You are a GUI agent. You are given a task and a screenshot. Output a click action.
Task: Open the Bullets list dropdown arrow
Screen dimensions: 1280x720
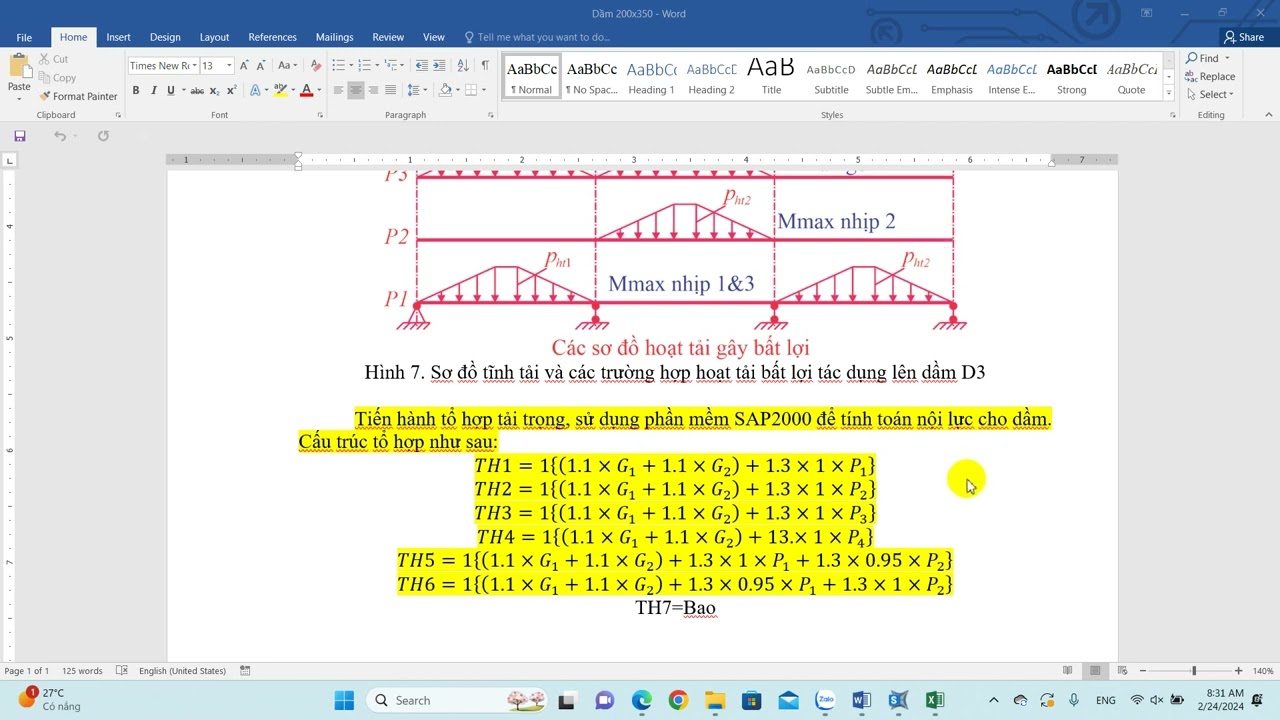tap(352, 66)
